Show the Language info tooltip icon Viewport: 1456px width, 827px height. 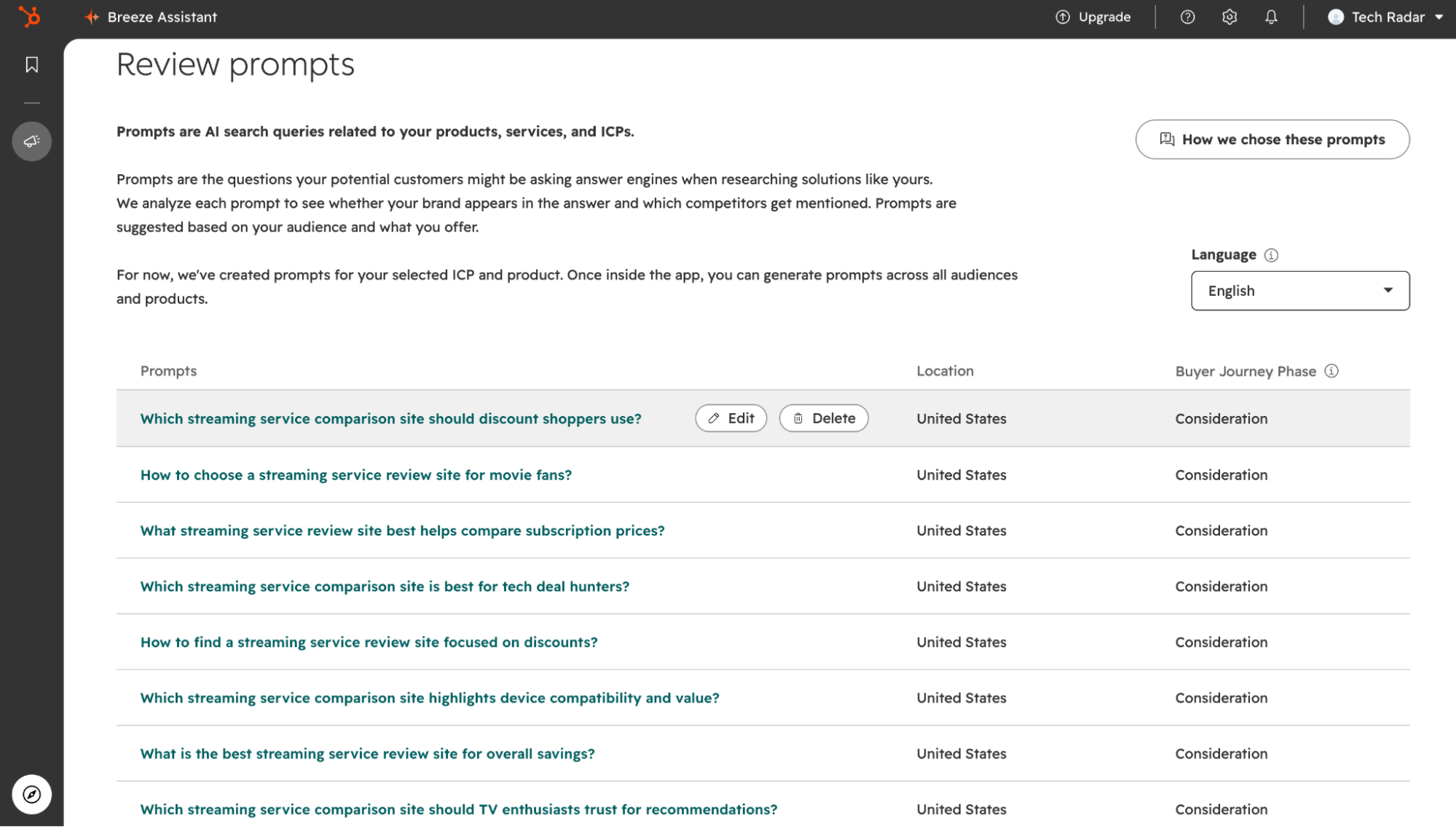tap(1271, 255)
